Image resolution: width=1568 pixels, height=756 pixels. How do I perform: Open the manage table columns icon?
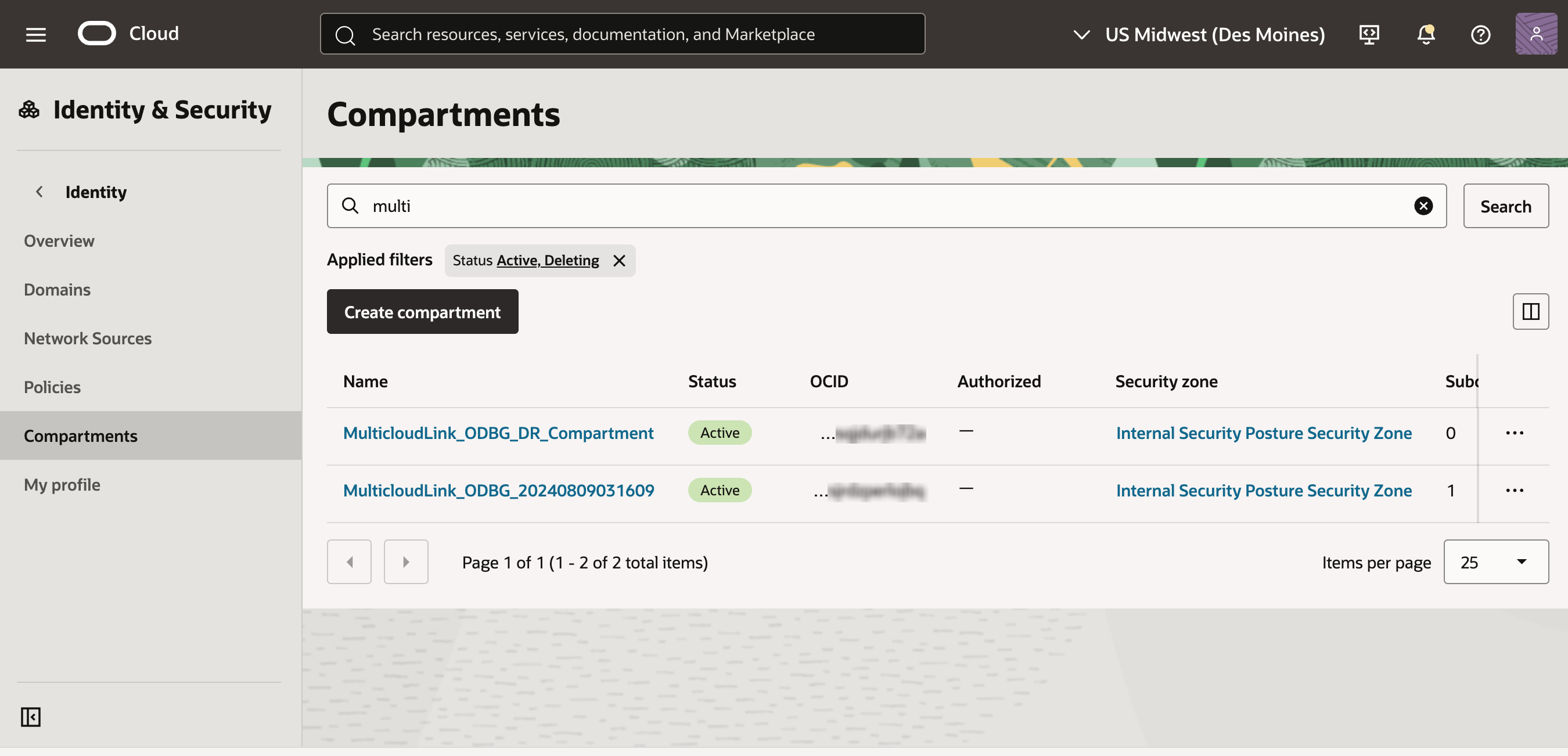(x=1530, y=311)
